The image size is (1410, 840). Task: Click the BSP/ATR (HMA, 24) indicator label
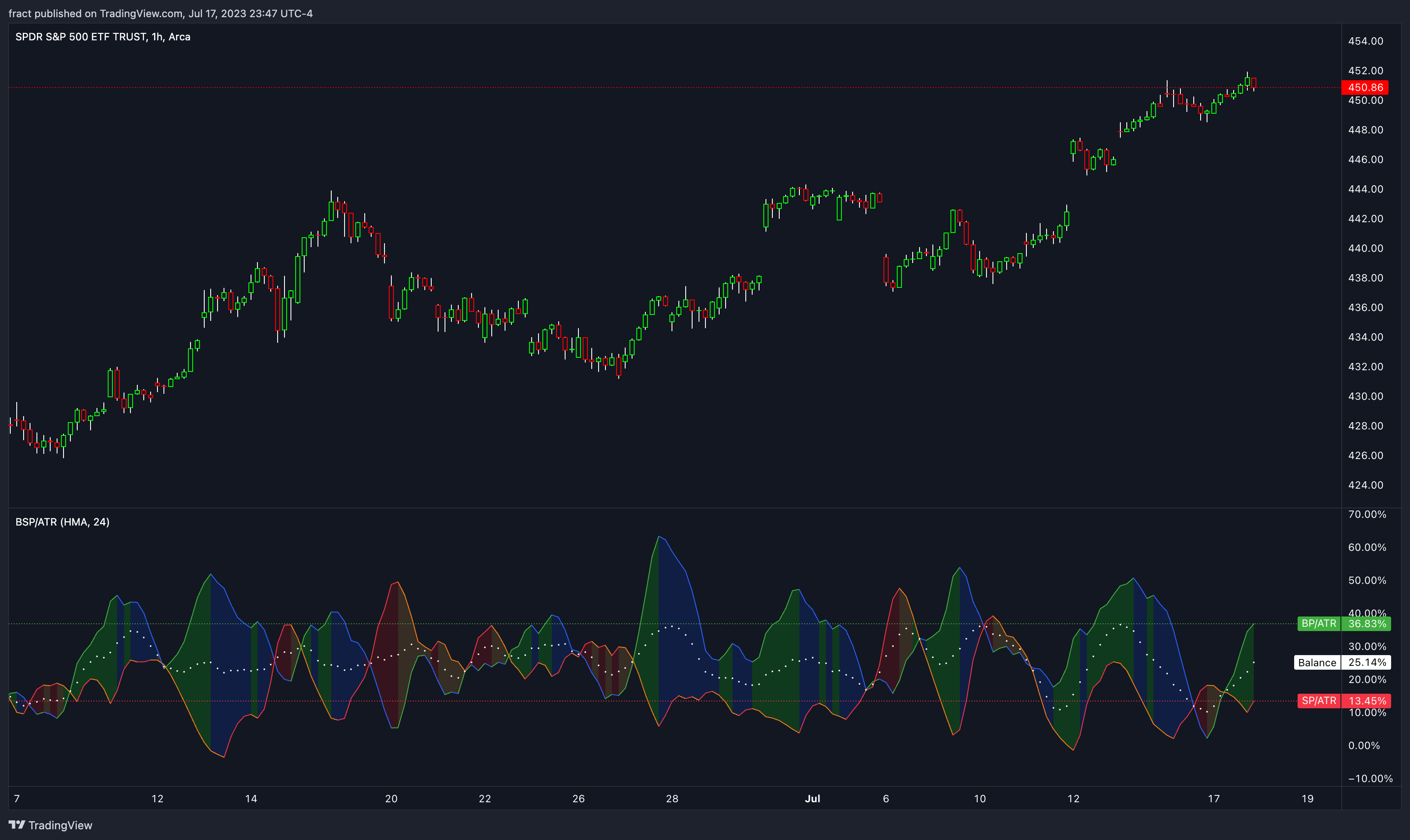(x=62, y=522)
